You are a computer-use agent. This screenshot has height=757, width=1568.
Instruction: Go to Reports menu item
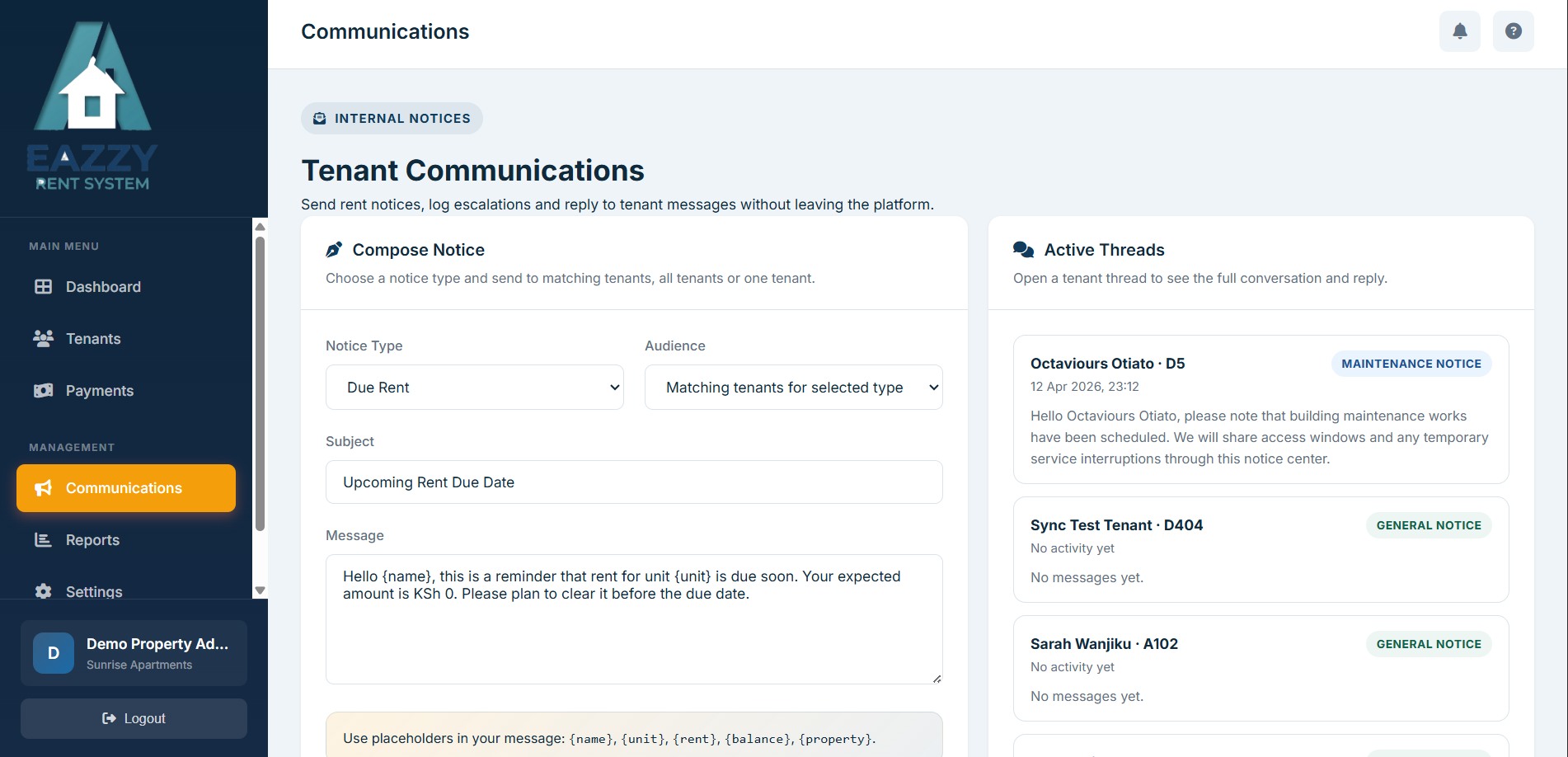point(126,540)
